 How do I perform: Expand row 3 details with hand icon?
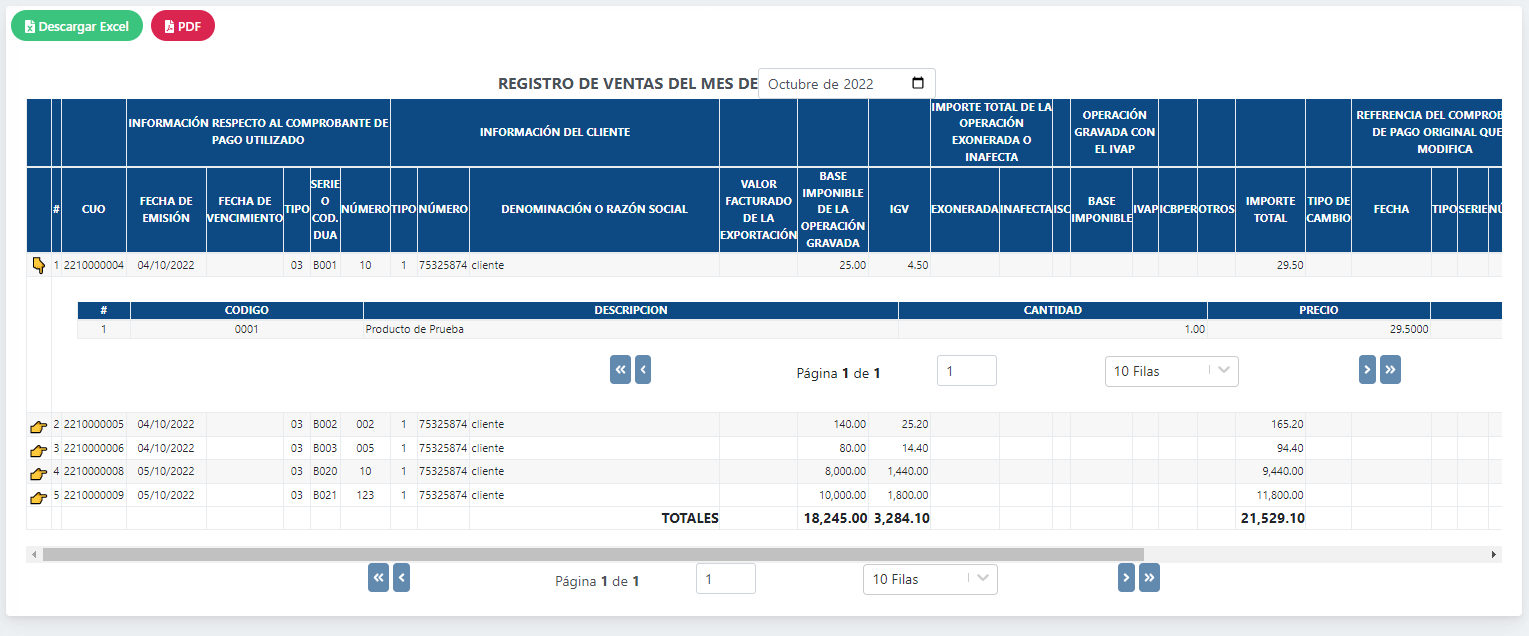(39, 449)
